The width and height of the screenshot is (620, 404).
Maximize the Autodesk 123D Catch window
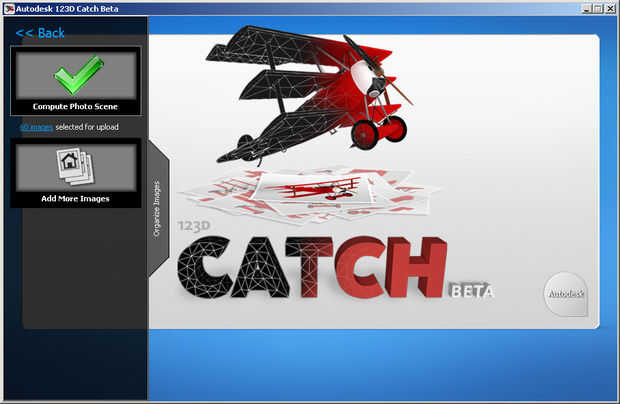(598, 9)
